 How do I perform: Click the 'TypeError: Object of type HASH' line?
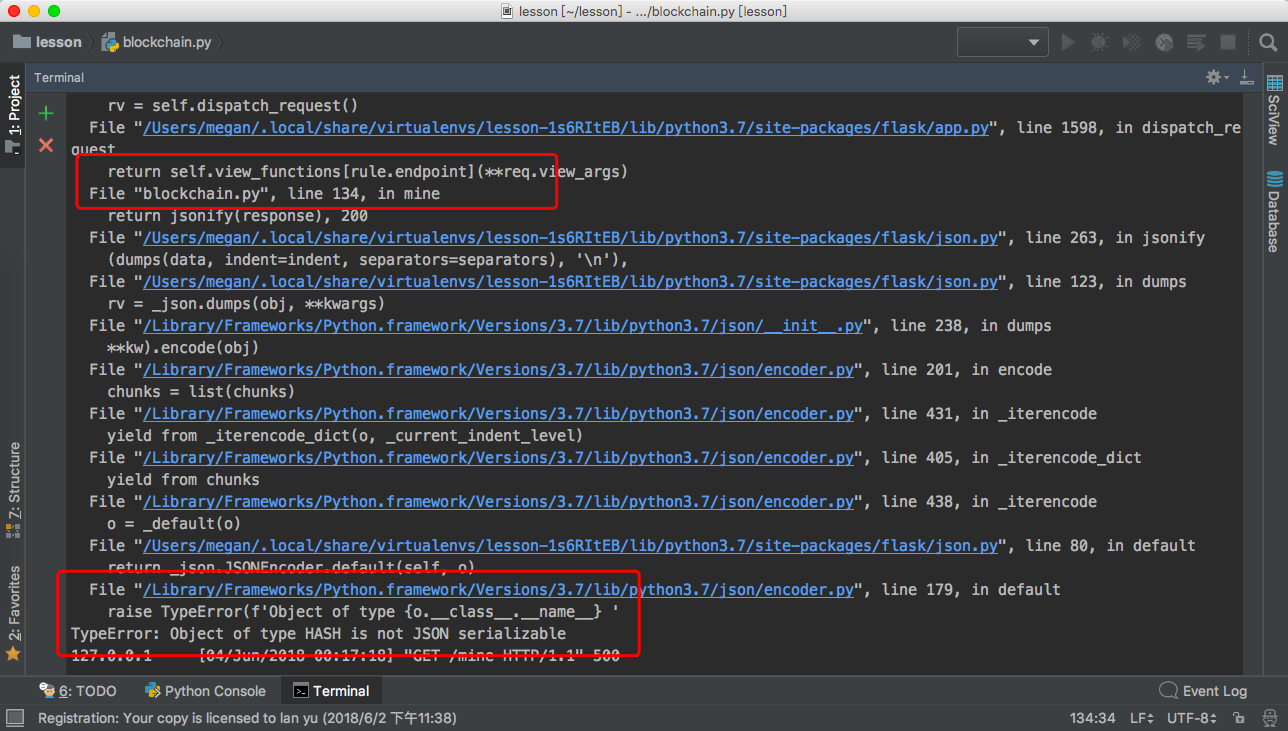[x=318, y=633]
